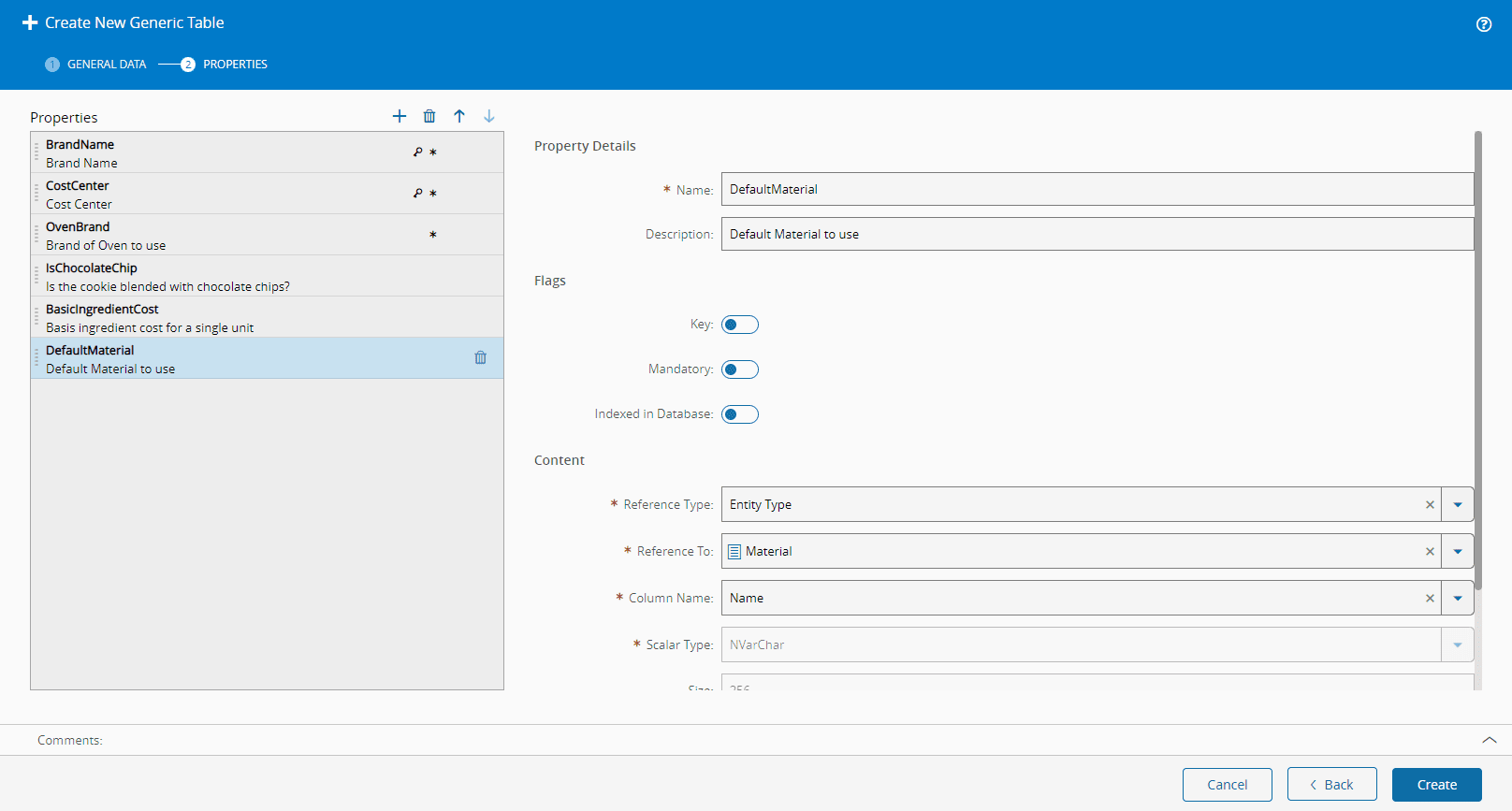Screen dimensions: 1512x811
Task: Toggle the Key flag switch
Action: (x=739, y=325)
